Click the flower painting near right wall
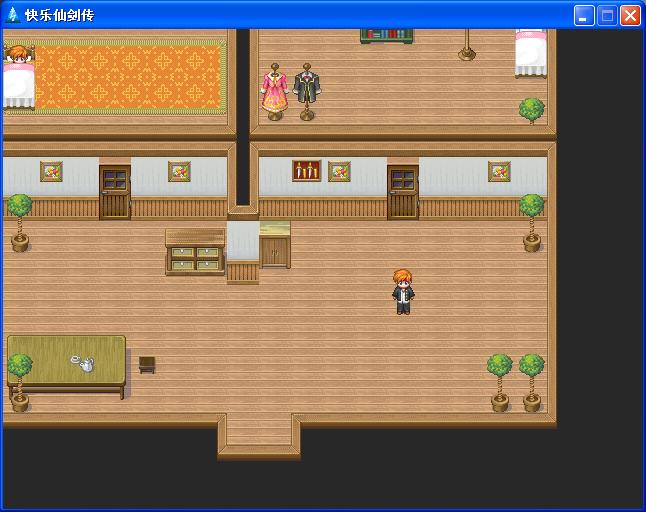Screen dimensions: 646x512 click(499, 171)
